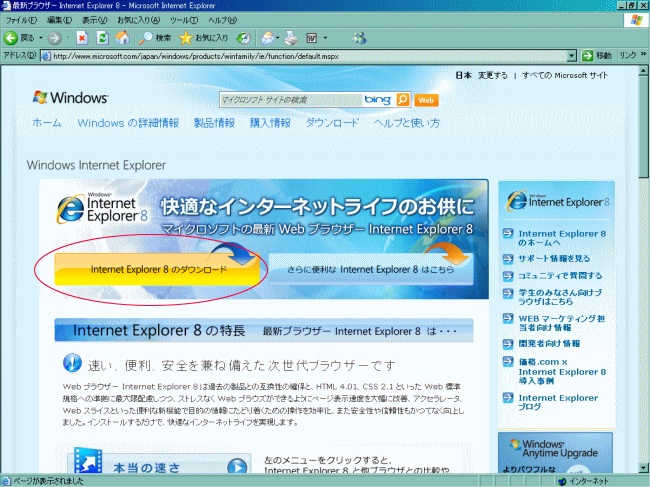The height and width of the screenshot is (487, 650).
Task: Click the Back arrow button
Action: point(11,38)
